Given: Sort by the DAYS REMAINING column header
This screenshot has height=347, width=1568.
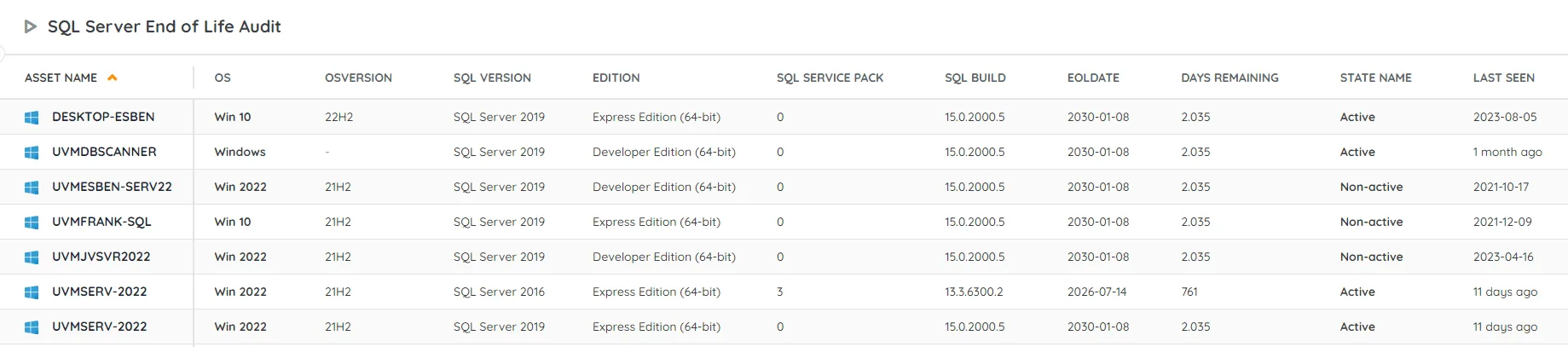Looking at the screenshot, I should pos(1230,78).
